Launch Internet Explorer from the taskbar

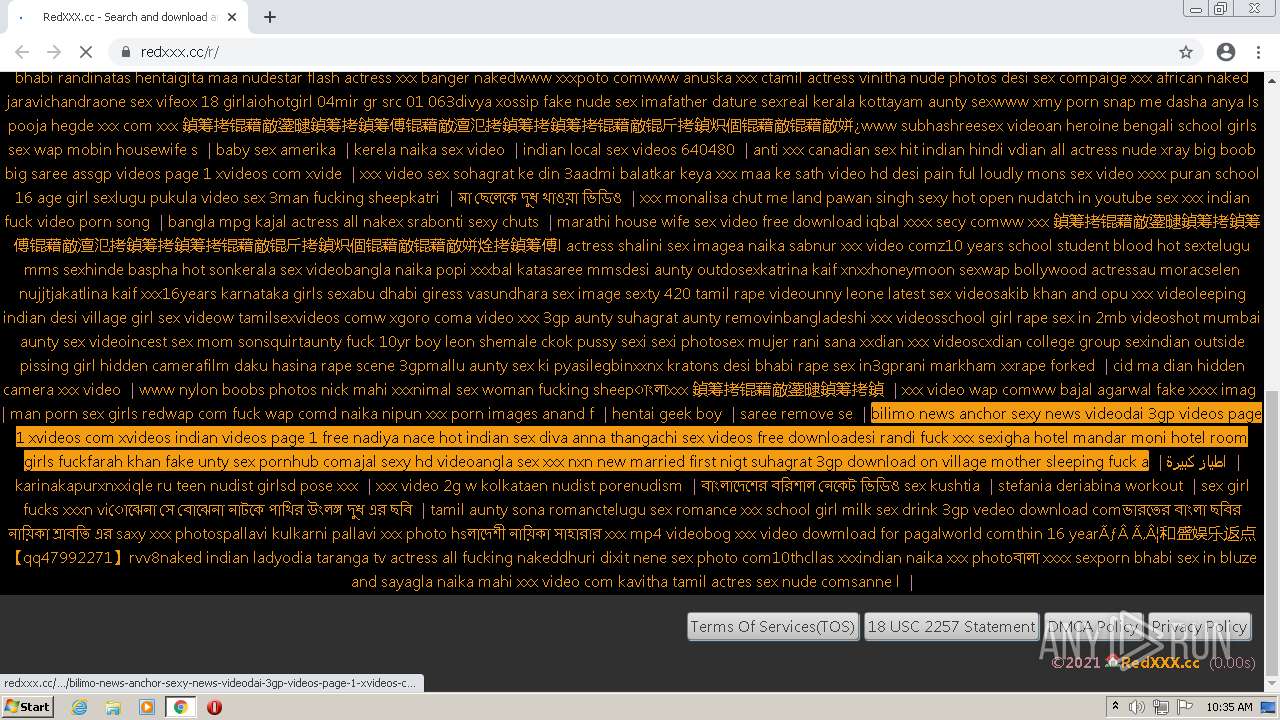(80, 707)
